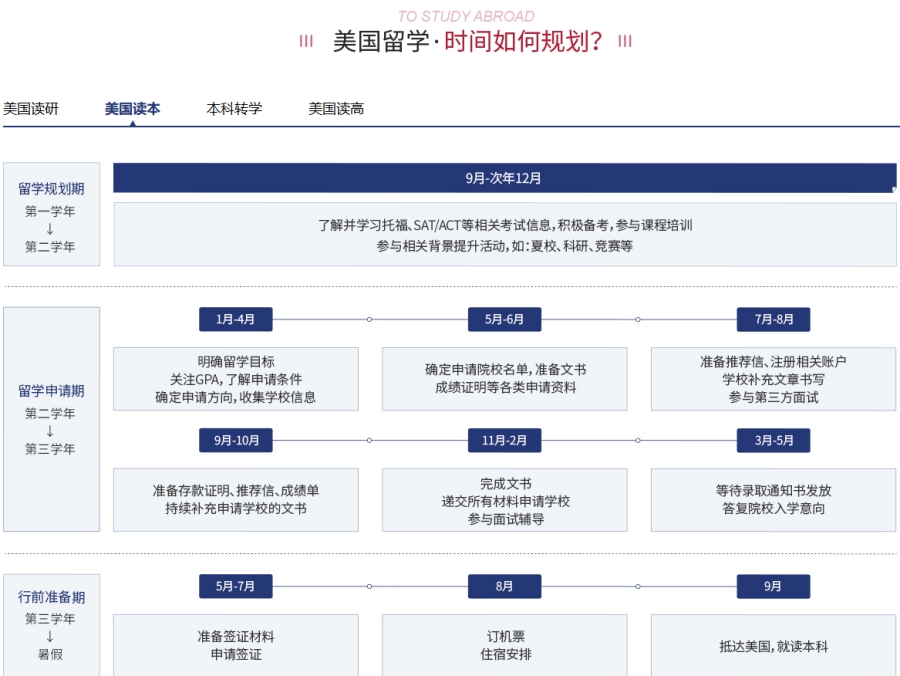The image size is (900, 676).
Task: Click the 1月-4月 timeline marker
Action: pos(236,320)
